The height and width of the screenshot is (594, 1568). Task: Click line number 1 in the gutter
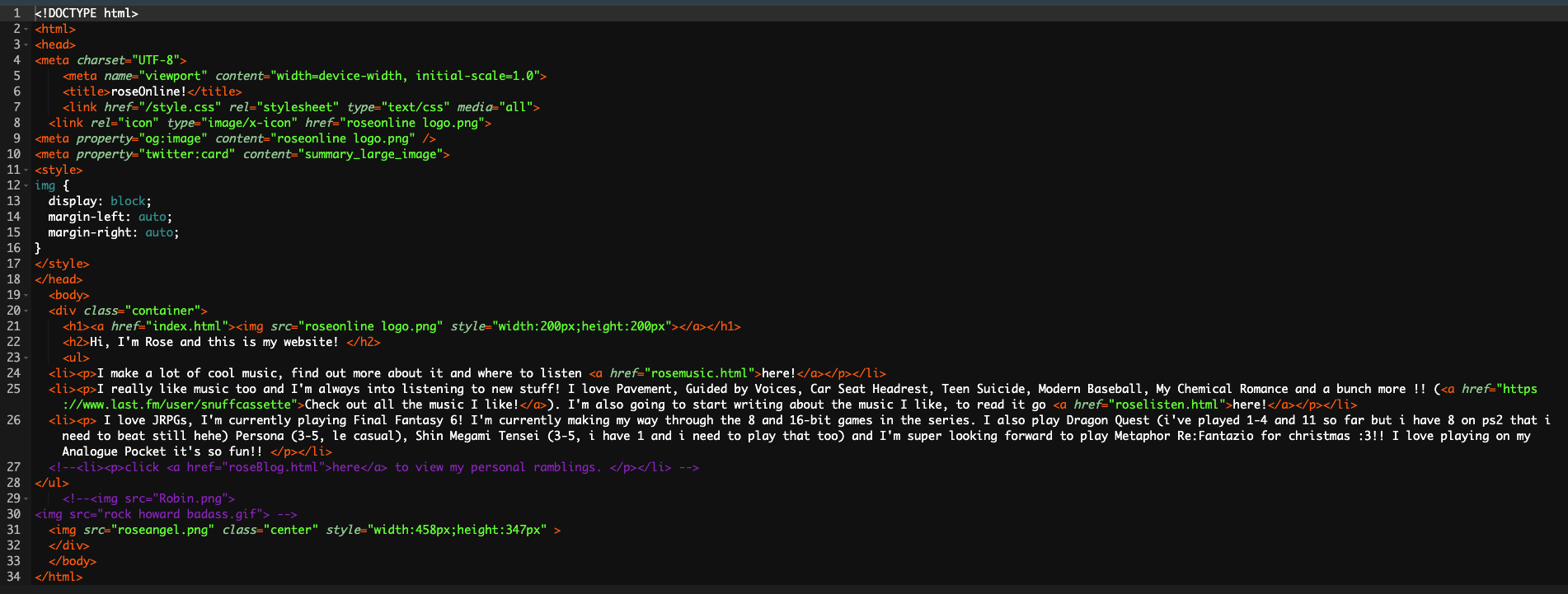point(16,13)
